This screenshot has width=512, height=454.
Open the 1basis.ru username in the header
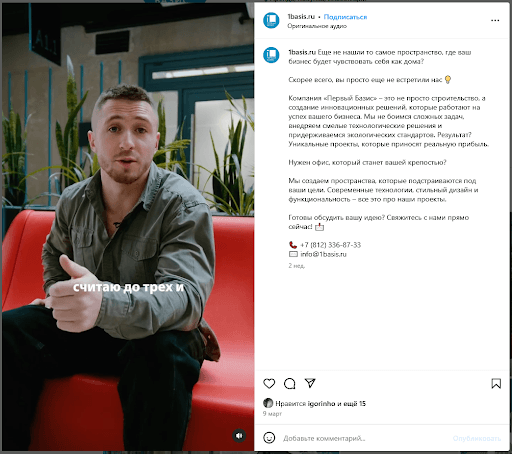click(301, 17)
